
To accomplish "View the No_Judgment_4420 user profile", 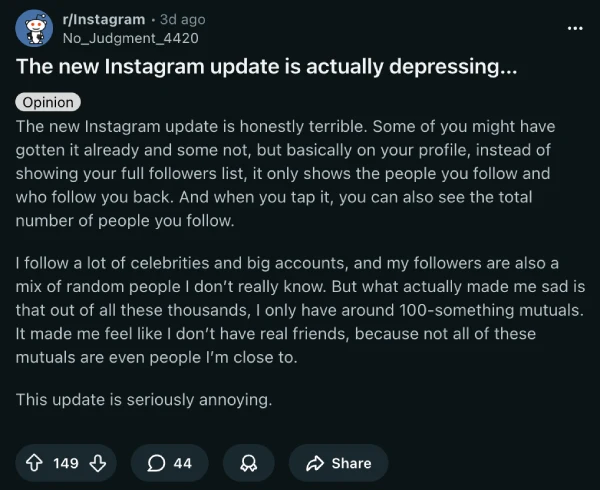I will 130,38.
